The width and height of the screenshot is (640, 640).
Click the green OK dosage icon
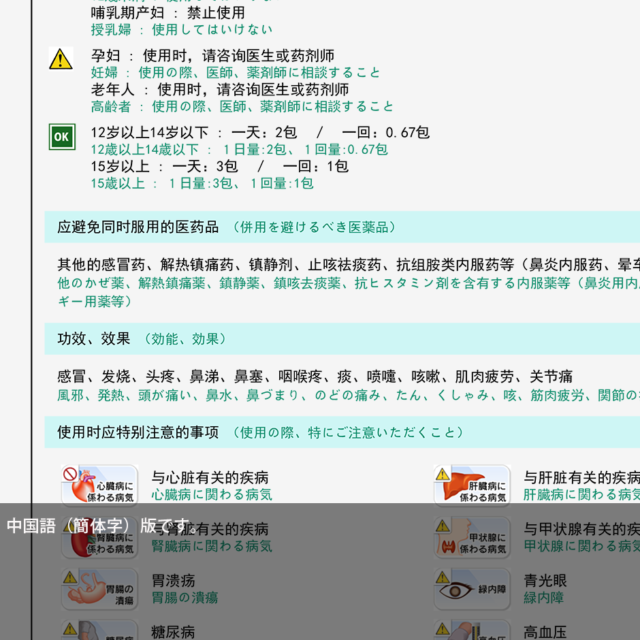pyautogui.click(x=62, y=136)
